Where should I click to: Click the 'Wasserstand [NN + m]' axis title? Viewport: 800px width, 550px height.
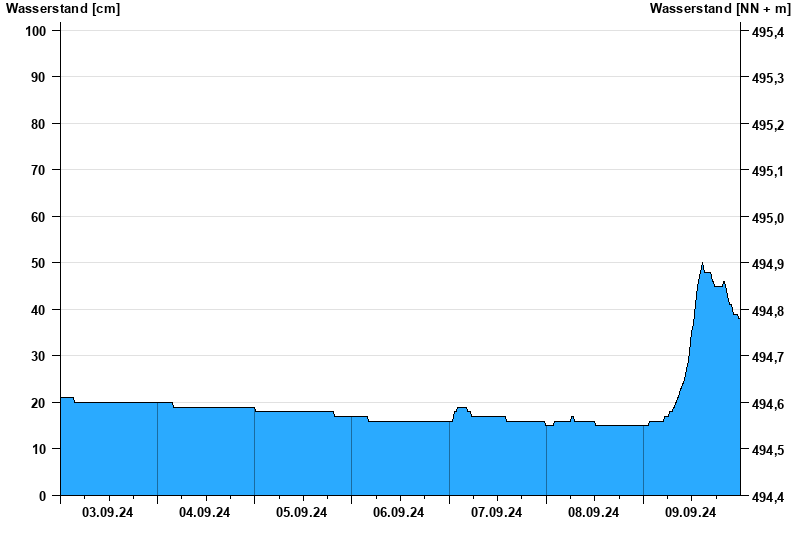coord(719,9)
